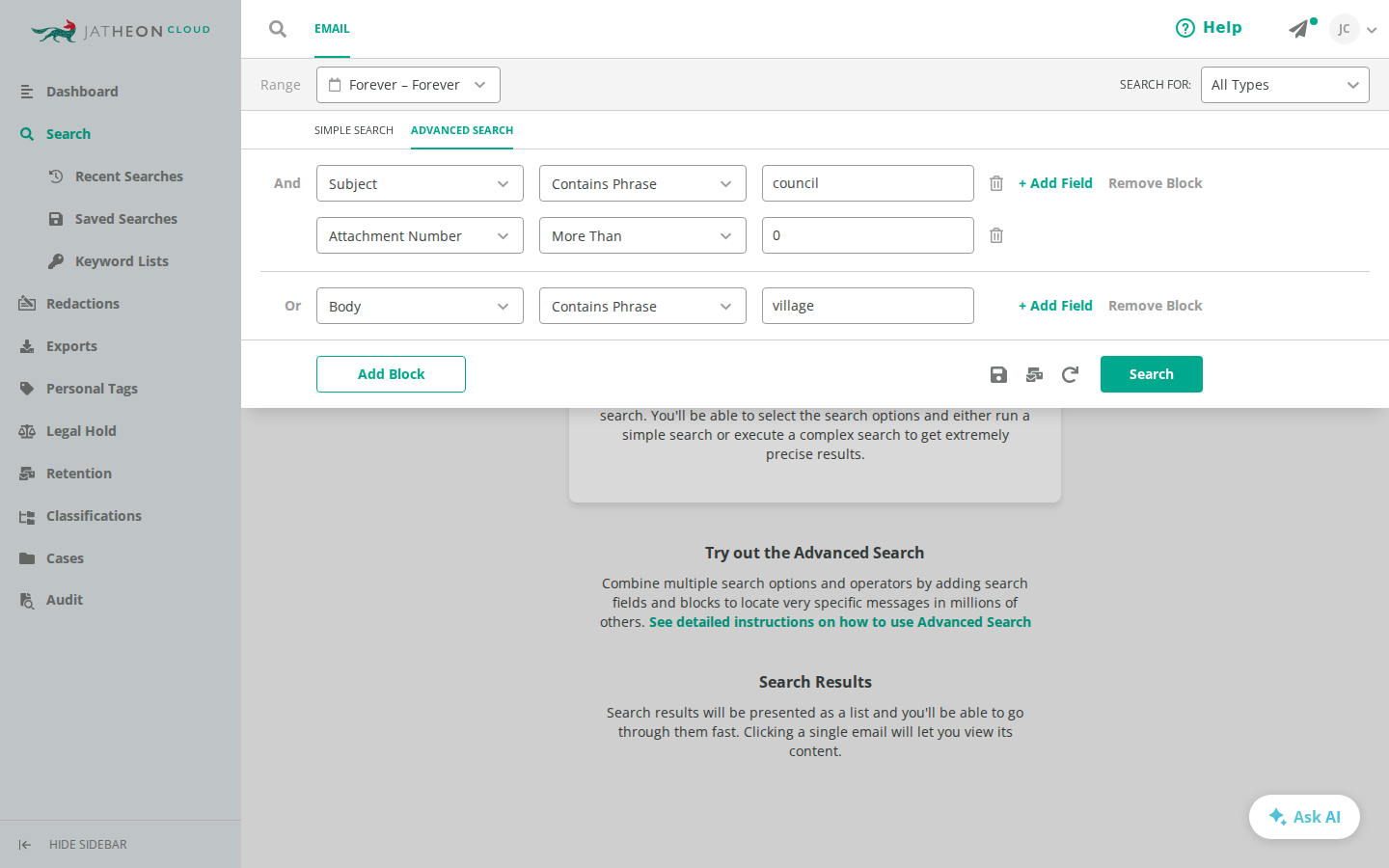Open the announcements megaphone icon
This screenshot has width=1389, height=868.
1300,29
